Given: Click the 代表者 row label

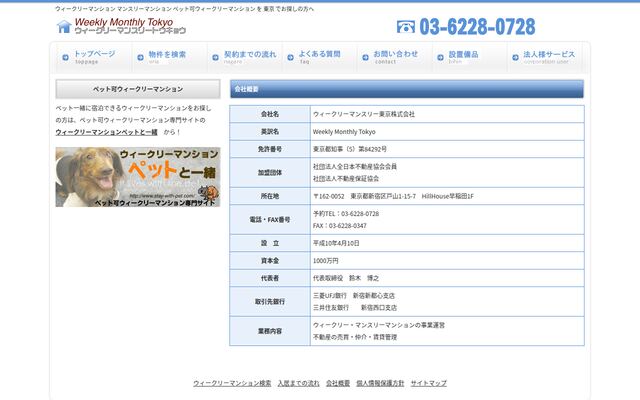Looking at the screenshot, I should coord(270,278).
